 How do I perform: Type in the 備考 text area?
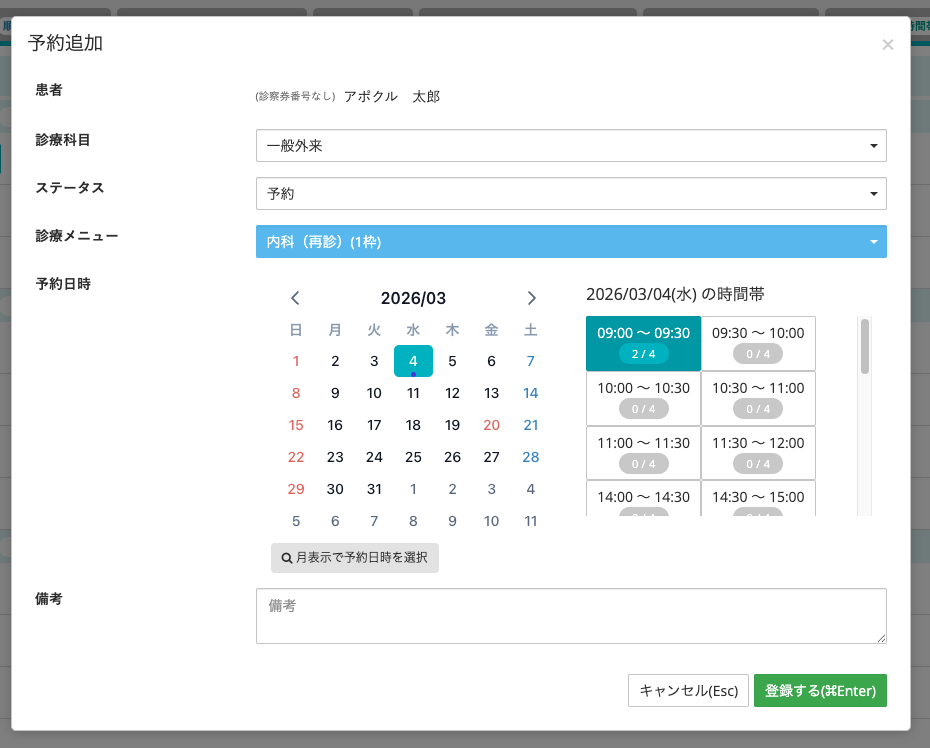(x=571, y=616)
